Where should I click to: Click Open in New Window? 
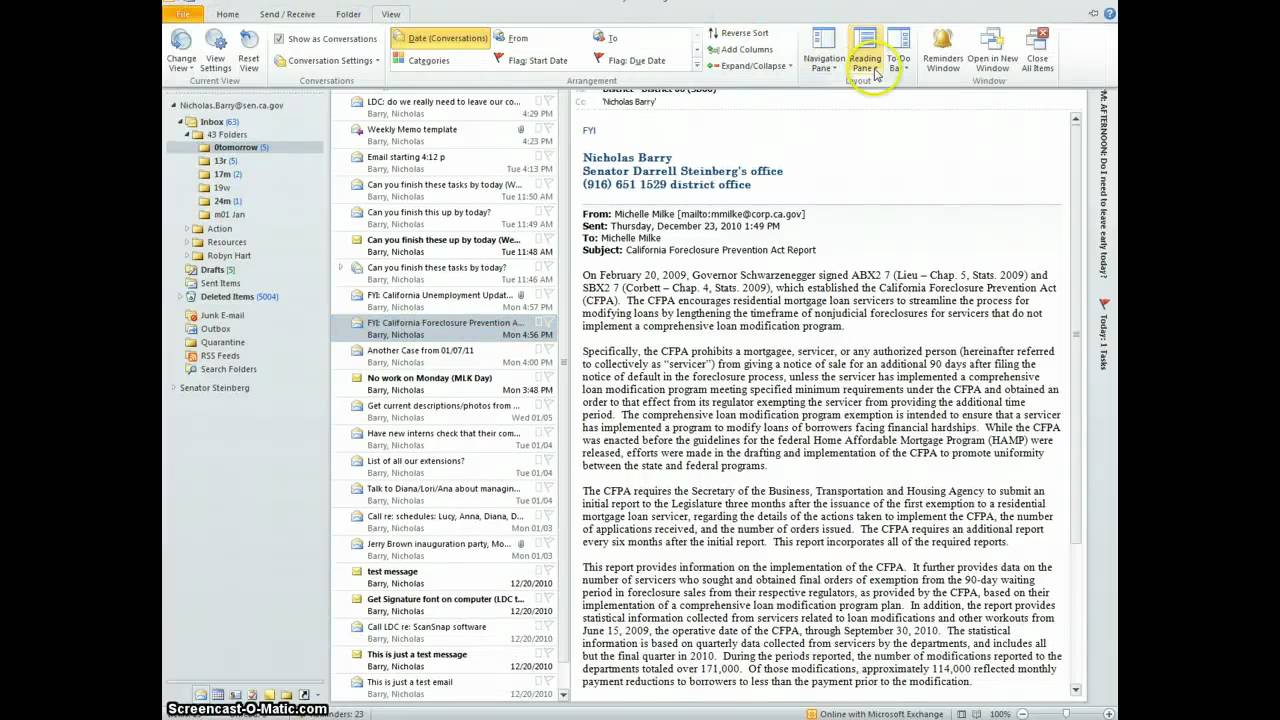click(992, 50)
